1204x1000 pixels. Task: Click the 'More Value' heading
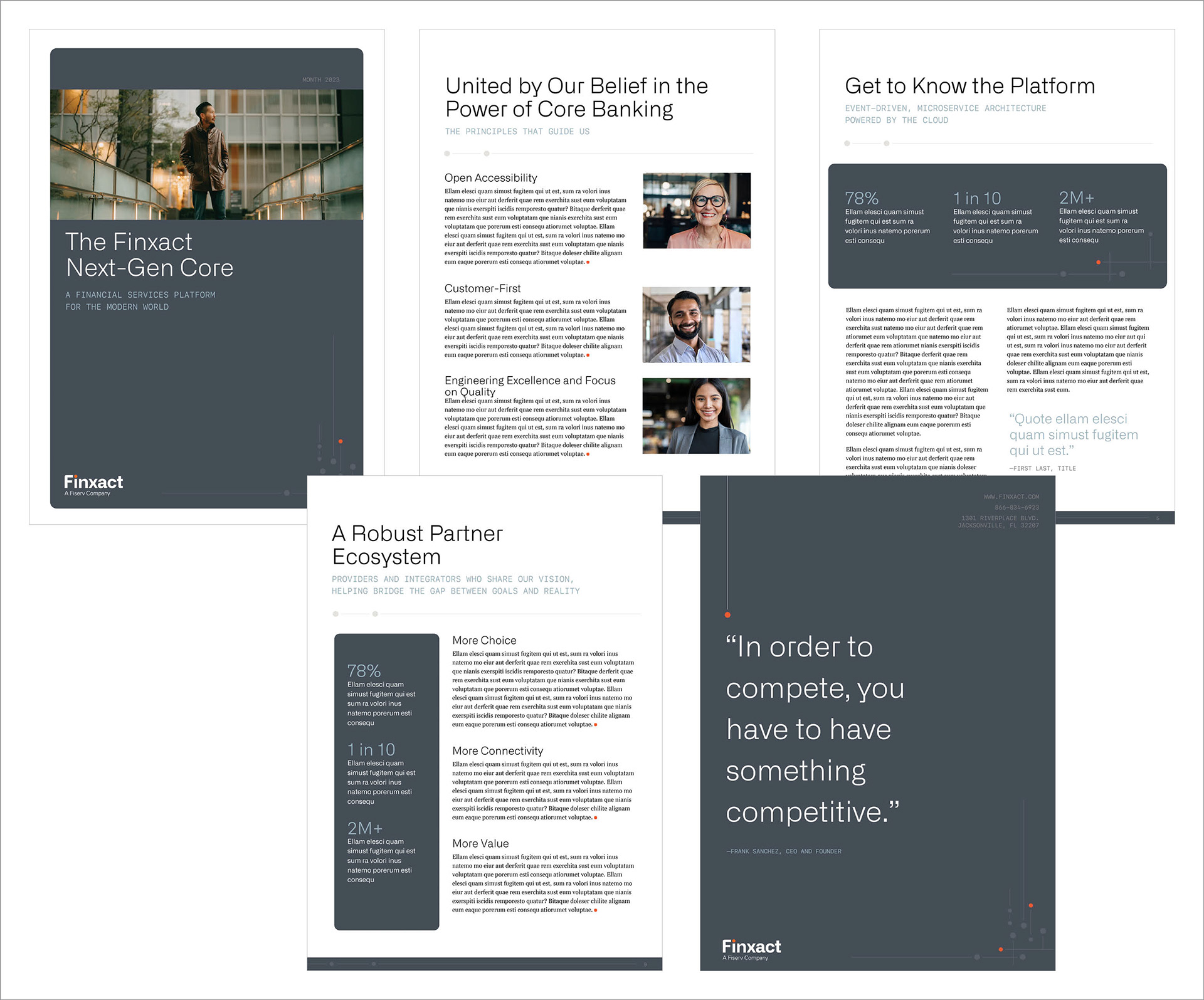480,844
